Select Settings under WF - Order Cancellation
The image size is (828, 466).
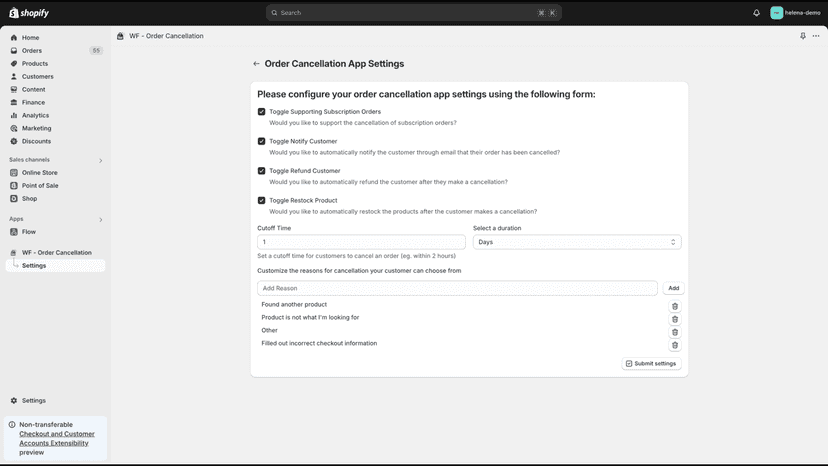tap(55, 266)
